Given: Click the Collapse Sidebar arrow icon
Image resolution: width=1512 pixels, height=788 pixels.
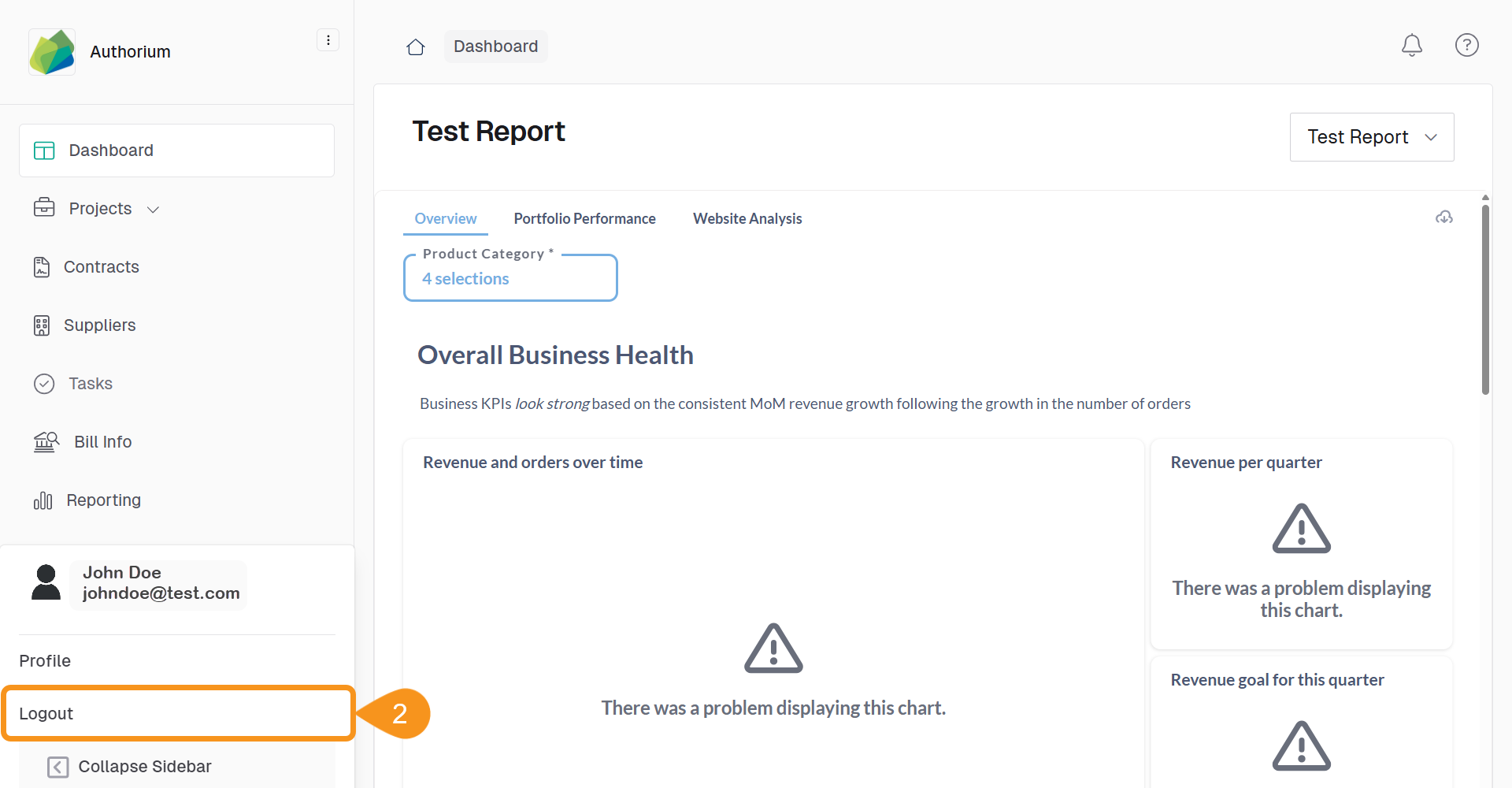Looking at the screenshot, I should pyautogui.click(x=57, y=767).
